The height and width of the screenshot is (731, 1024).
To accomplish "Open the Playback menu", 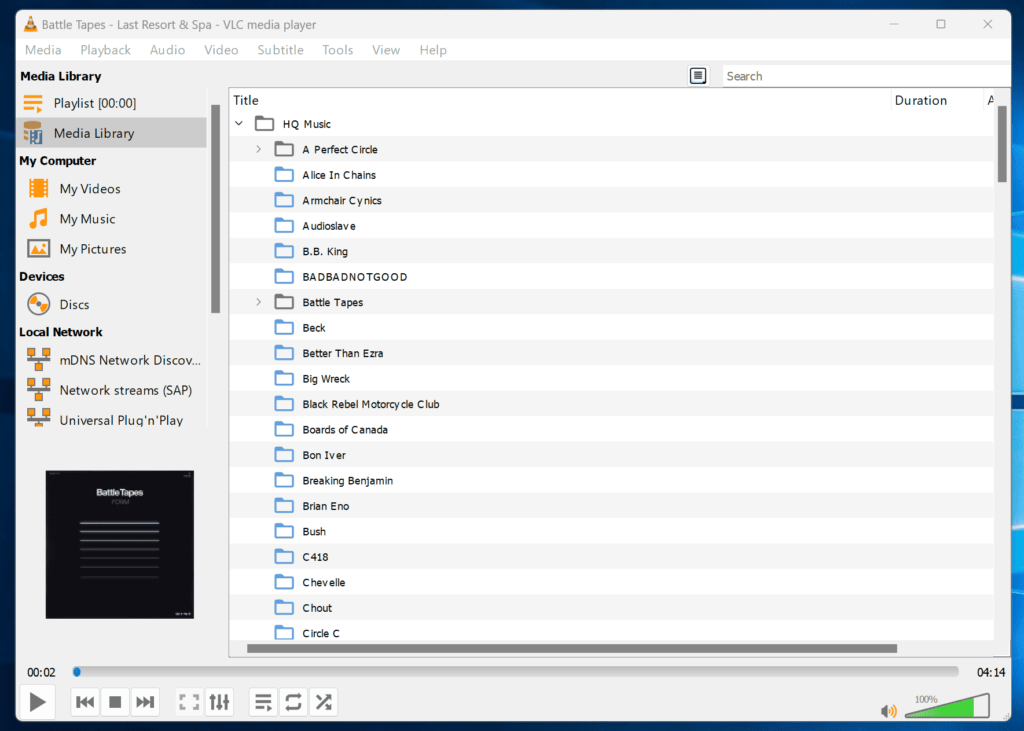I will click(105, 49).
